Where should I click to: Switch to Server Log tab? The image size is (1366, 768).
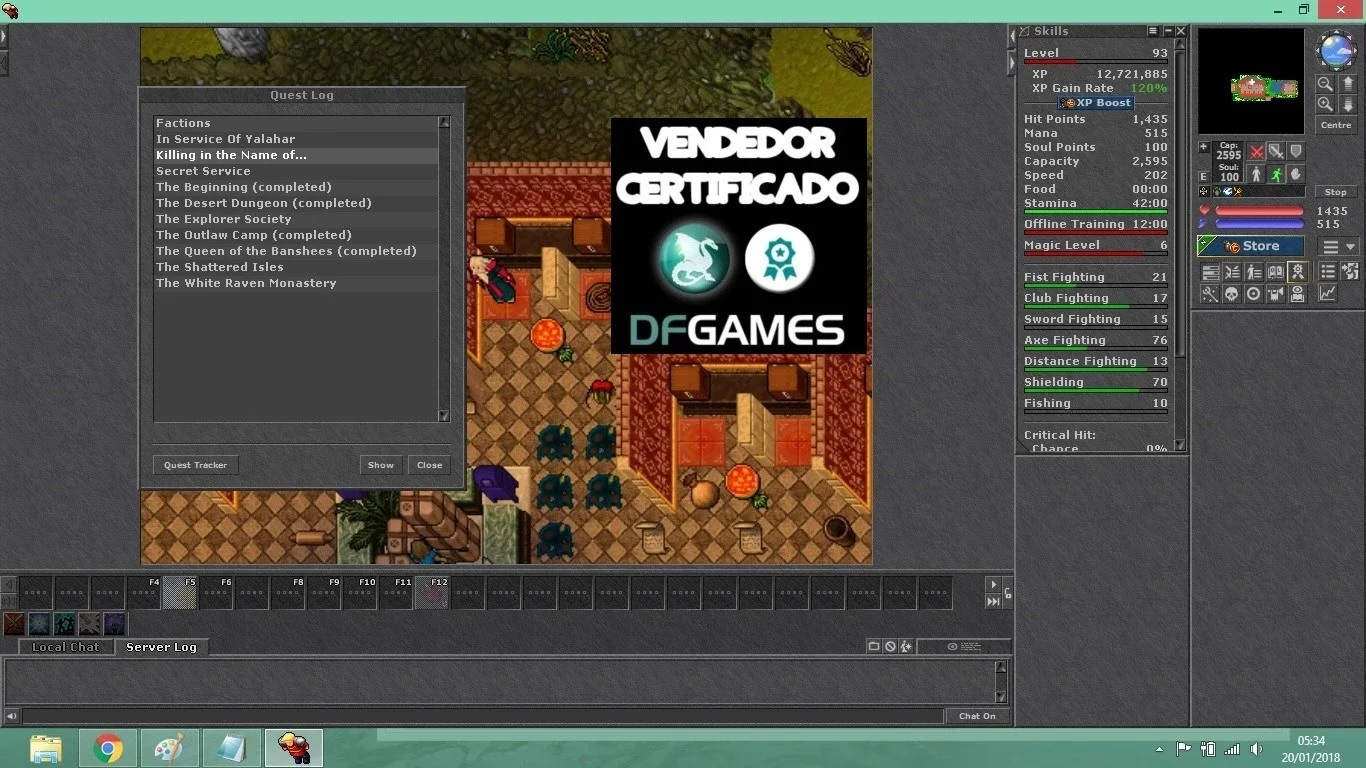pos(161,647)
